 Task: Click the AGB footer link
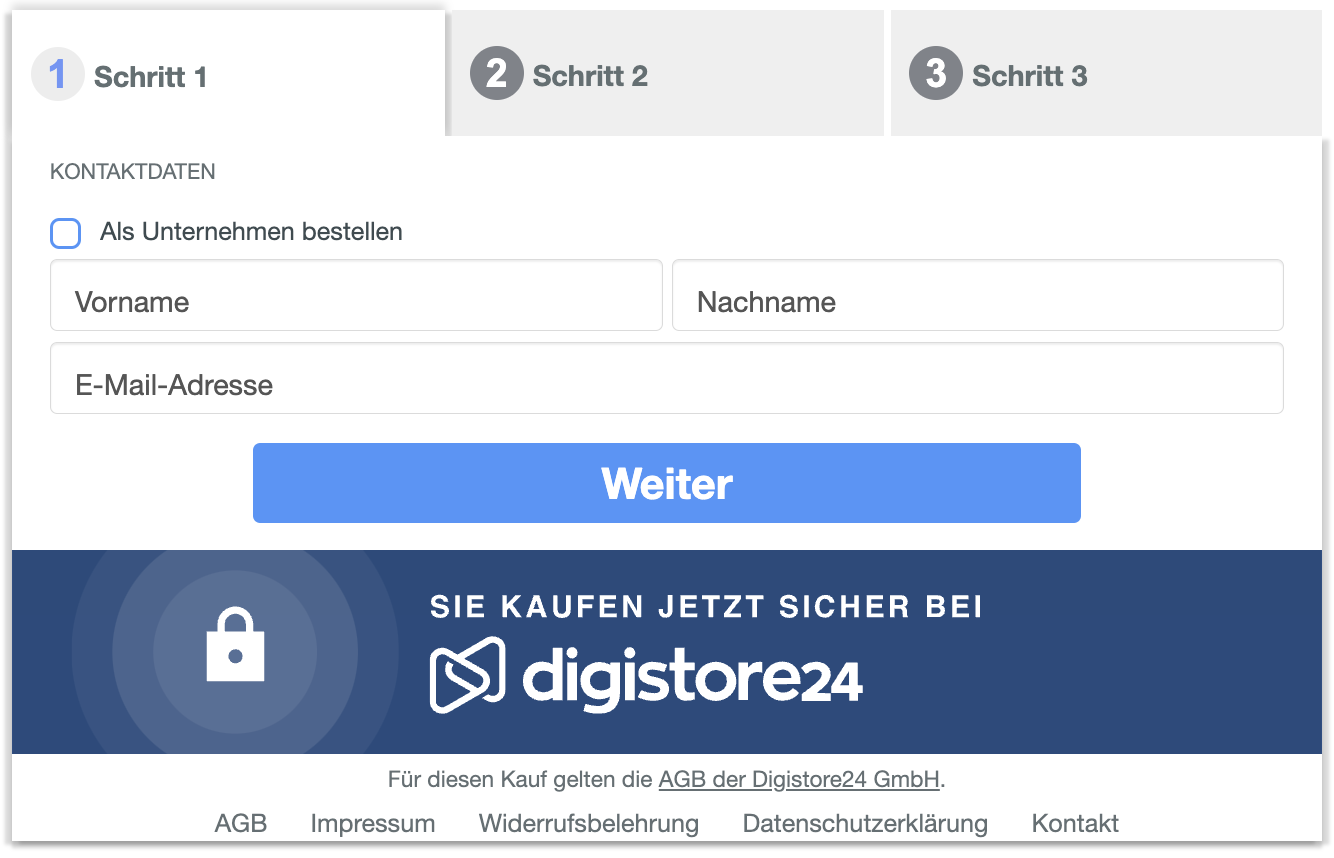point(241,824)
